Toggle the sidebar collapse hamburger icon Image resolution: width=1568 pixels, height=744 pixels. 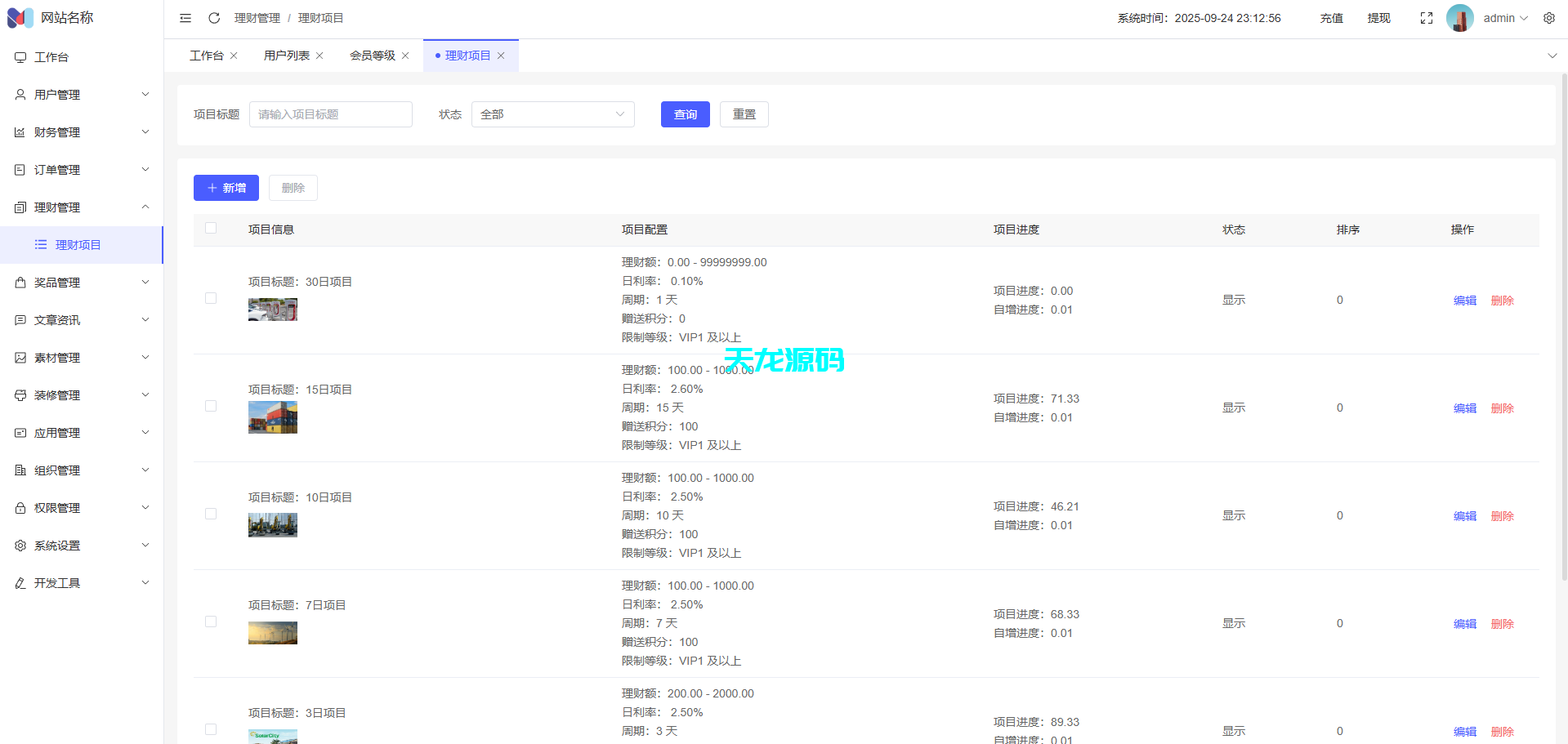point(185,17)
